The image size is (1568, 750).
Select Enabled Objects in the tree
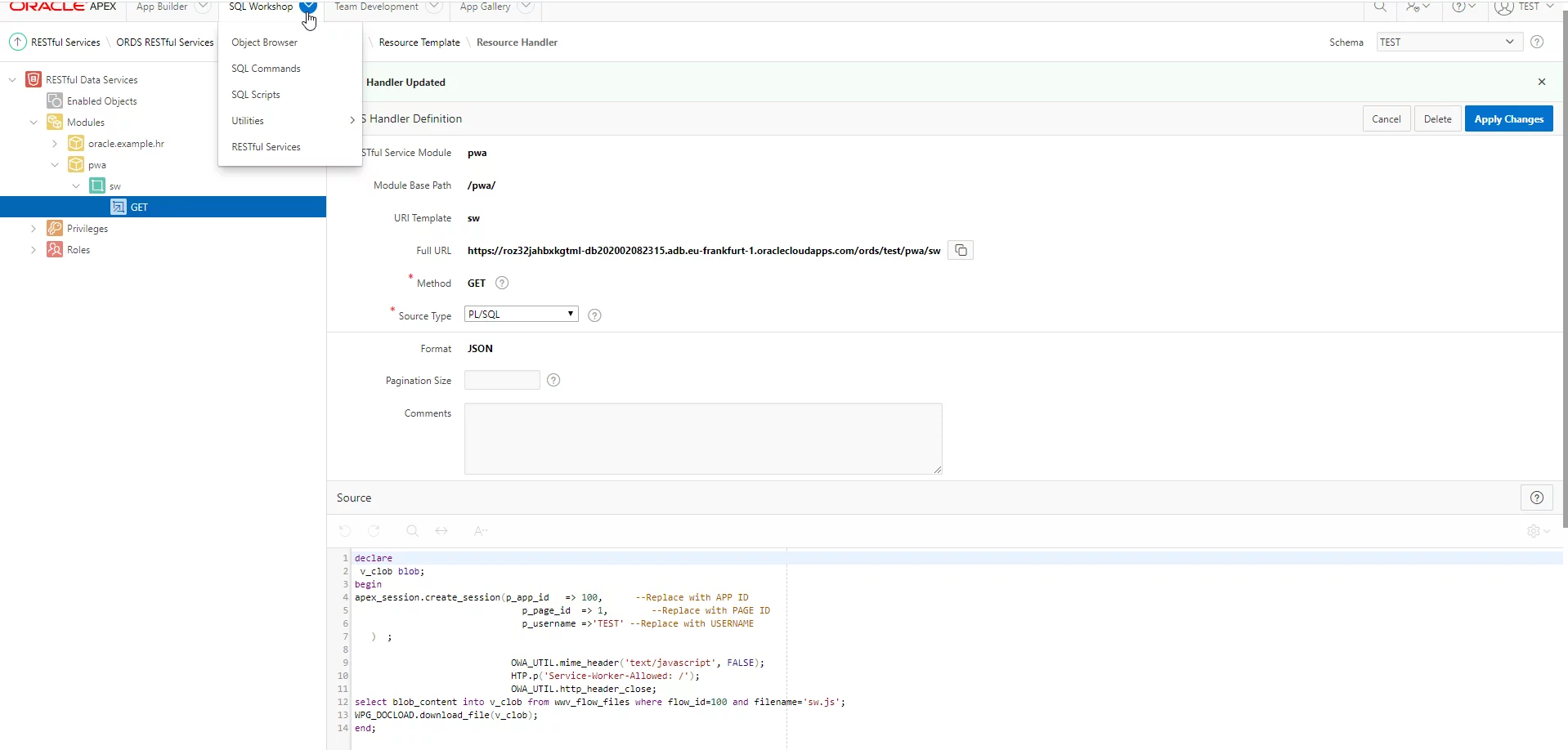click(101, 101)
